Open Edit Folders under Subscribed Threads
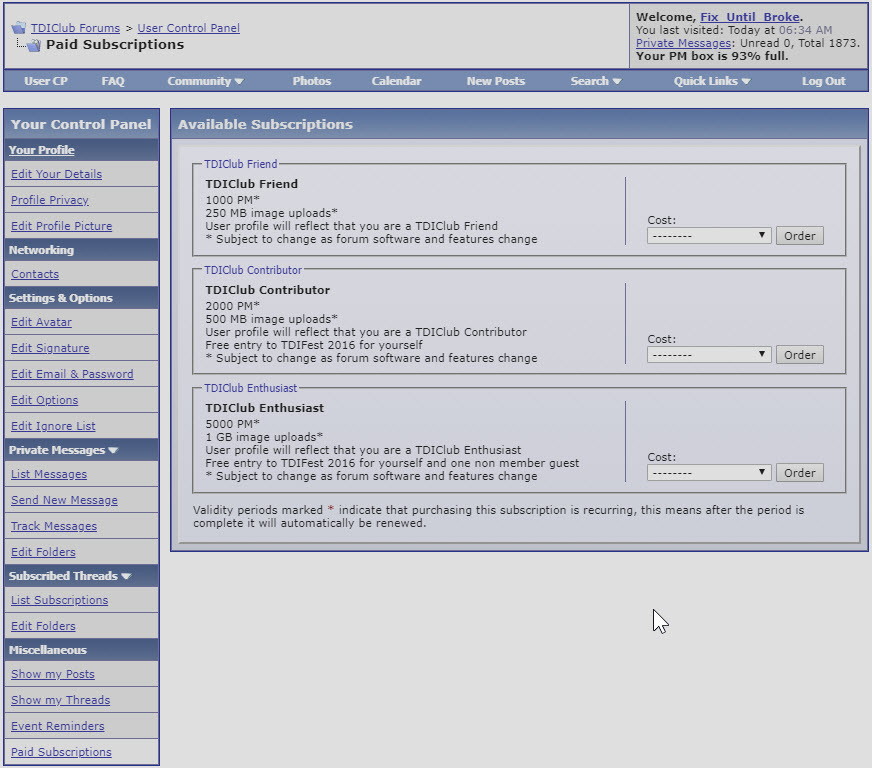872x768 pixels. (43, 626)
